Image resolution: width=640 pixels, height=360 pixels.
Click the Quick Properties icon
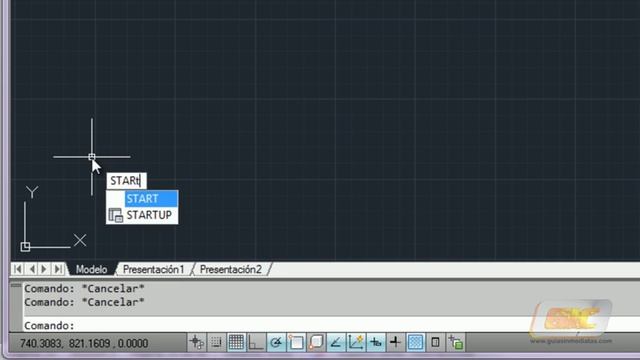click(435, 342)
